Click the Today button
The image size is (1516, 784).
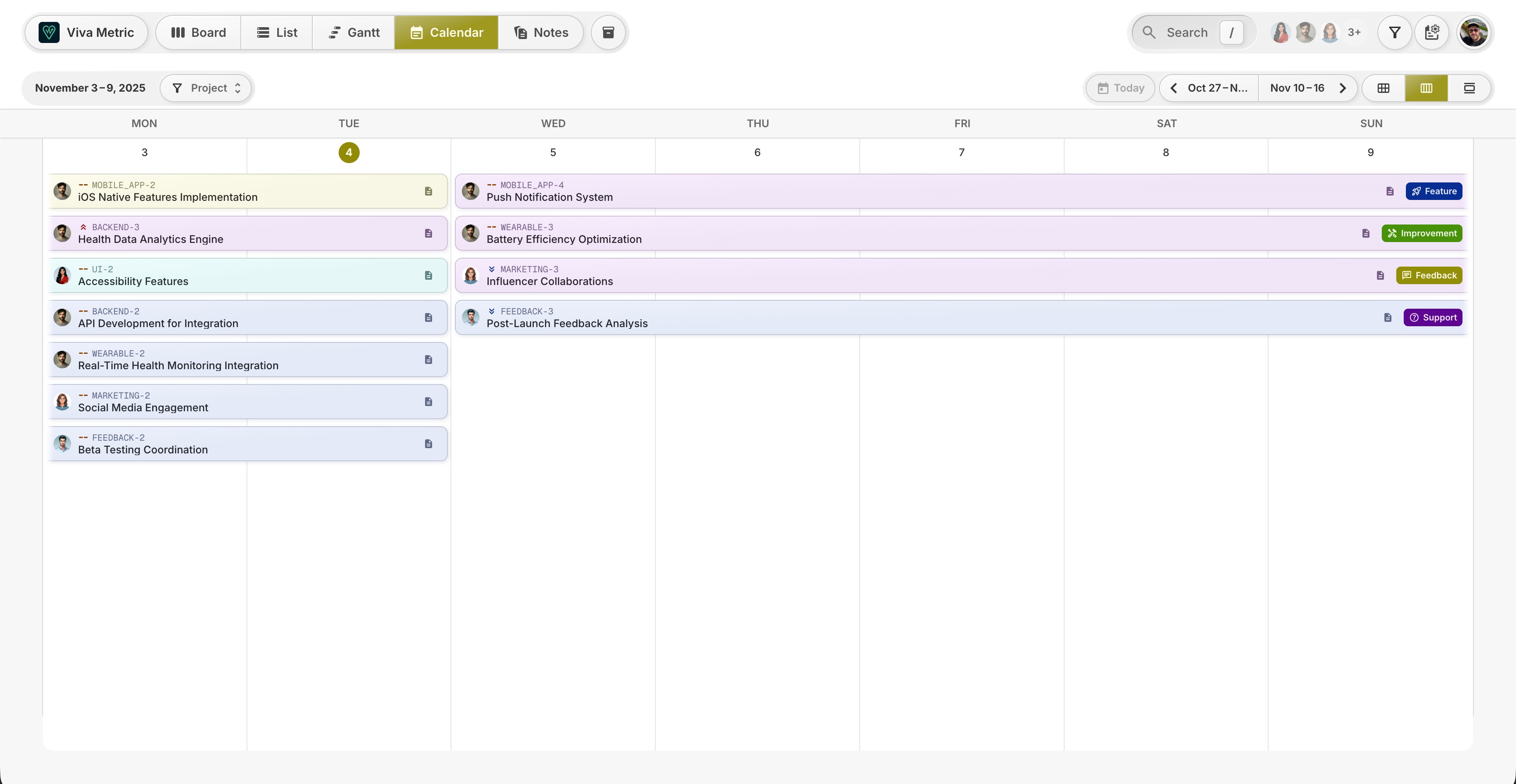[1120, 88]
